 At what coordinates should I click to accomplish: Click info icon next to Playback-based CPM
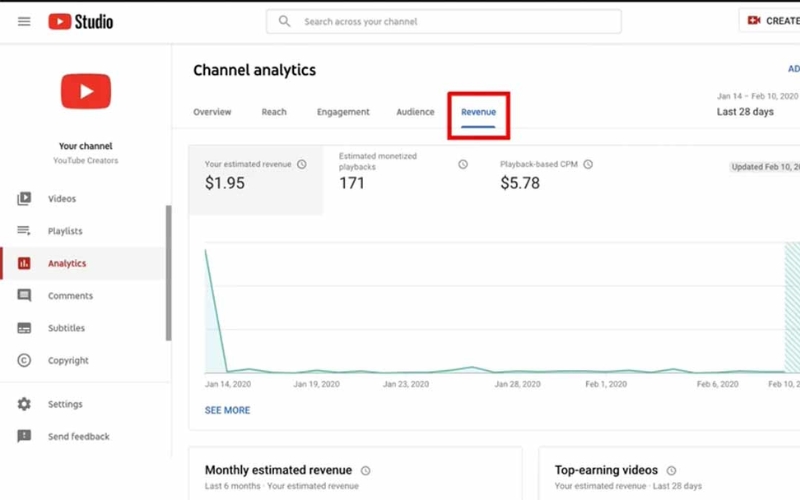(x=588, y=164)
